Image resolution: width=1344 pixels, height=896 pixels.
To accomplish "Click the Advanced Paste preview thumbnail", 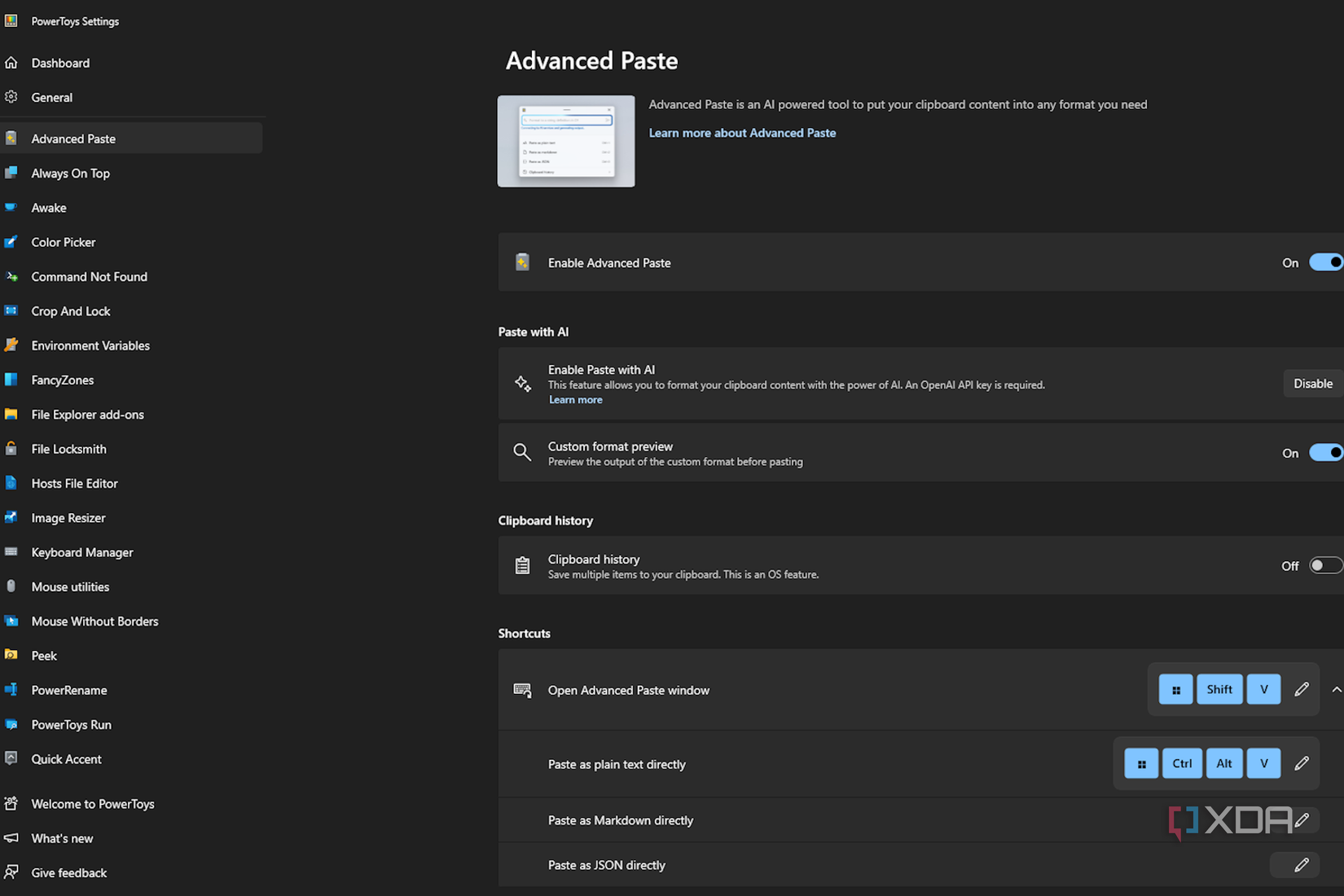I will [566, 142].
